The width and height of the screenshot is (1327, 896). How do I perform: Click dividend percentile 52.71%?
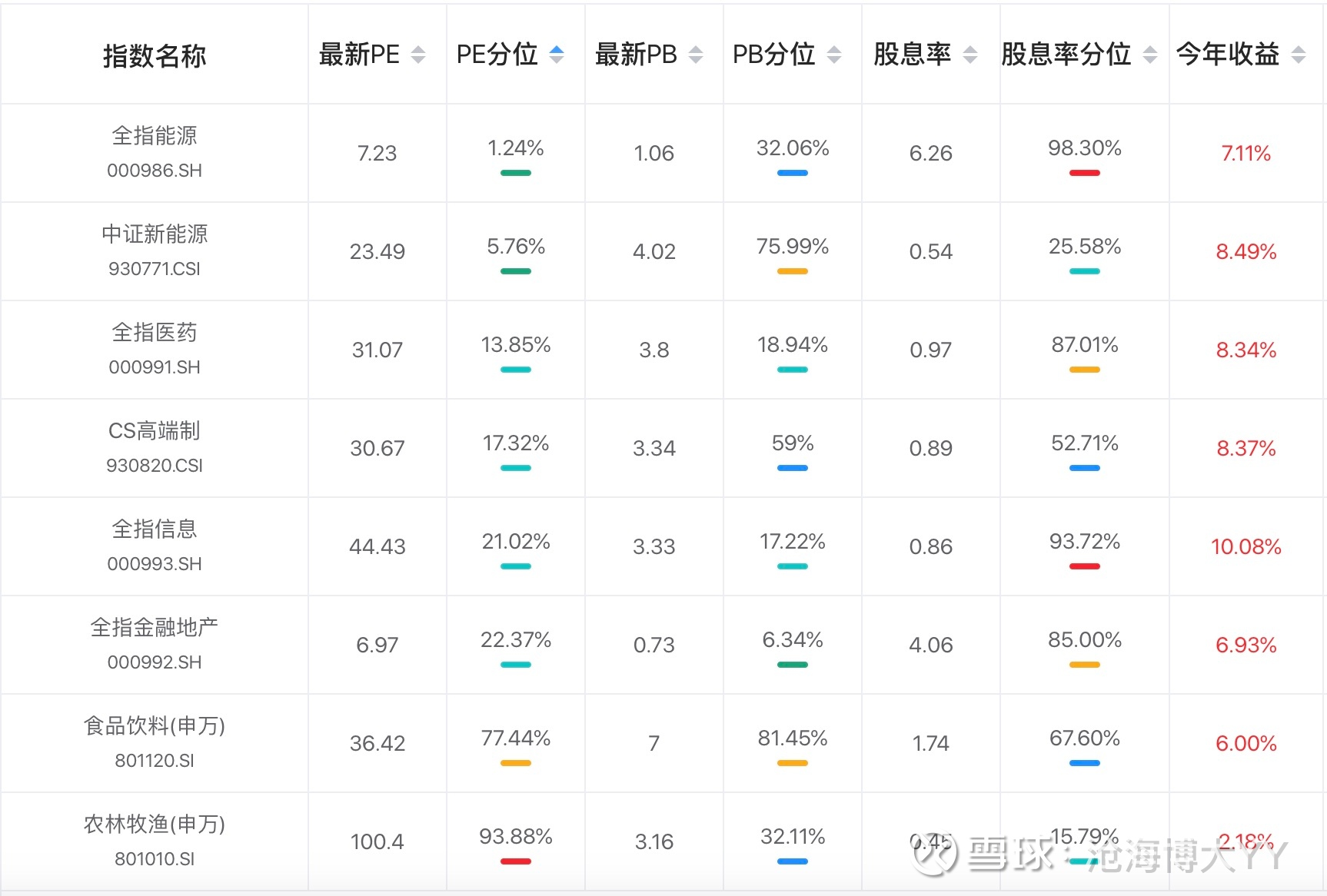pyautogui.click(x=1085, y=443)
